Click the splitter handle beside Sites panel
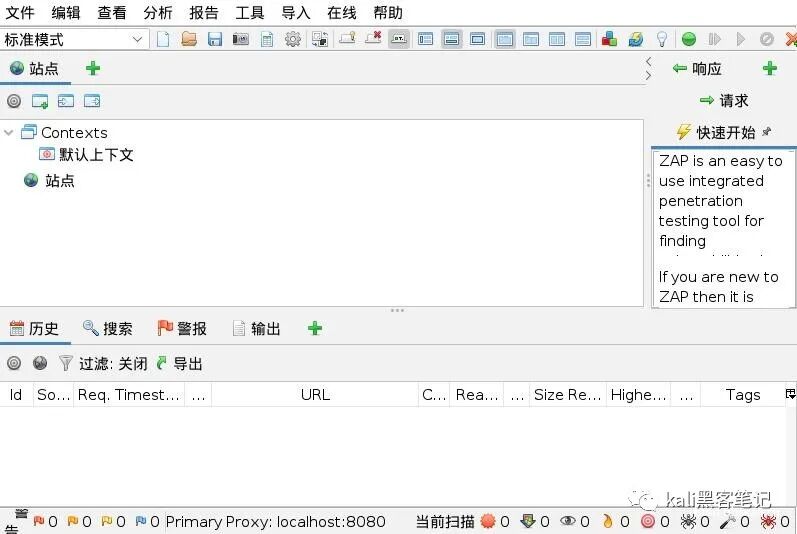 pyautogui.click(x=648, y=181)
